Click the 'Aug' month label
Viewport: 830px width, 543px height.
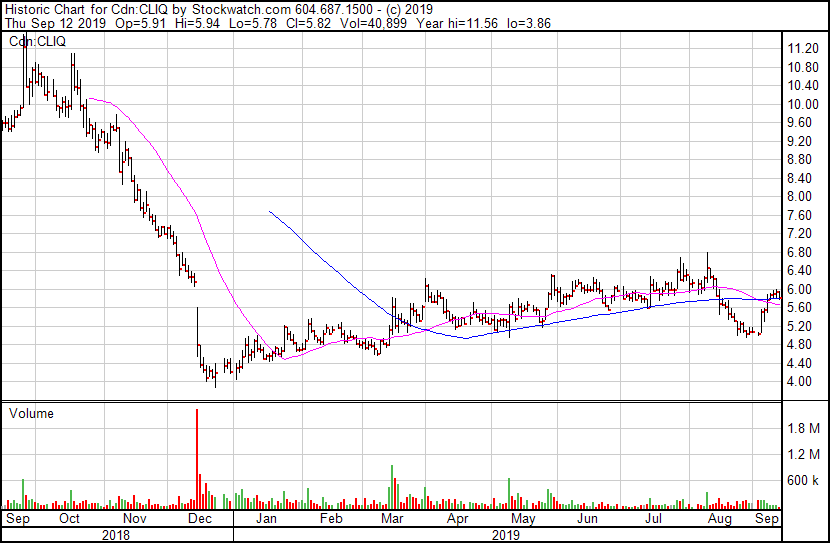tap(720, 519)
